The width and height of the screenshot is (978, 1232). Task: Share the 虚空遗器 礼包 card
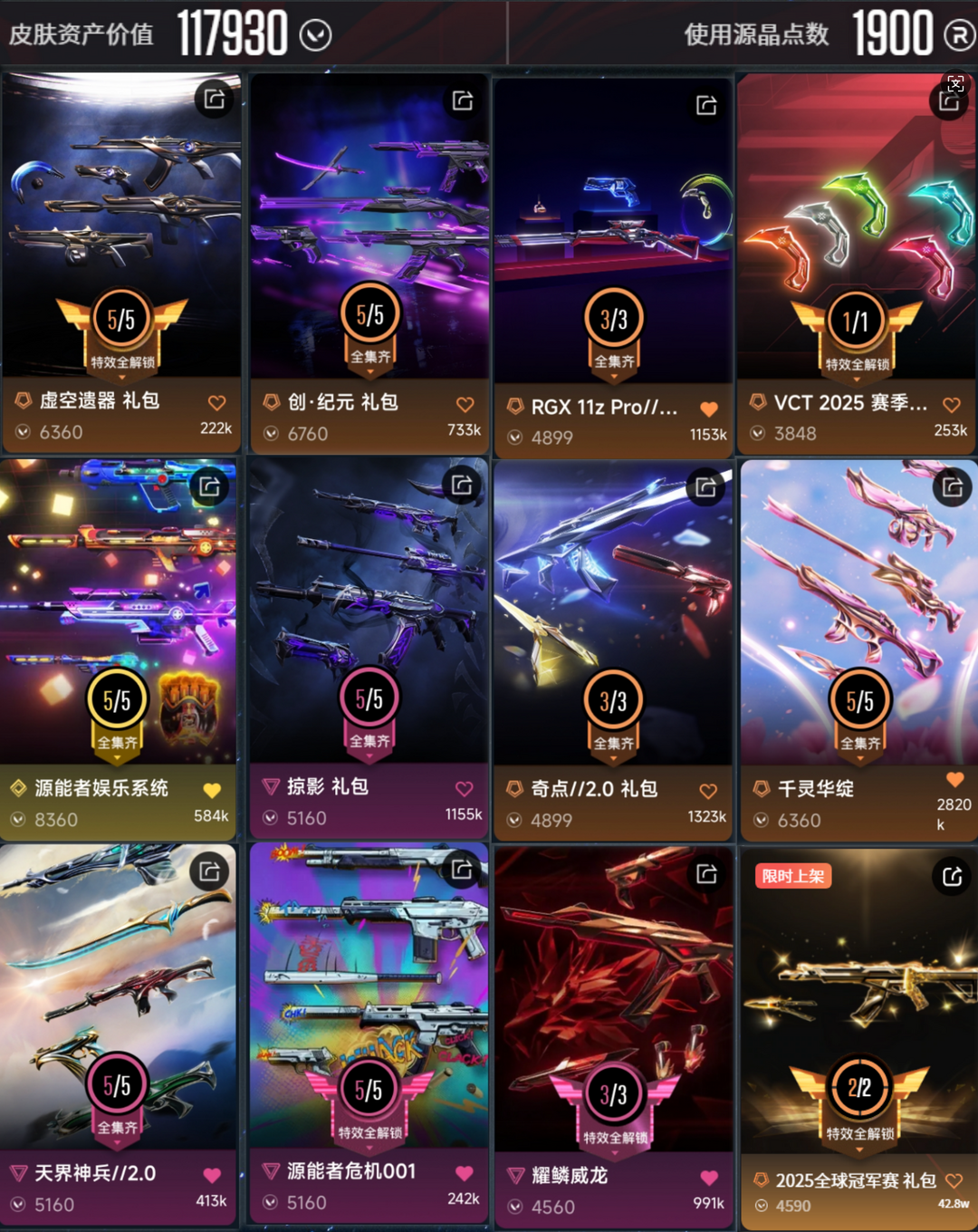pos(215,99)
